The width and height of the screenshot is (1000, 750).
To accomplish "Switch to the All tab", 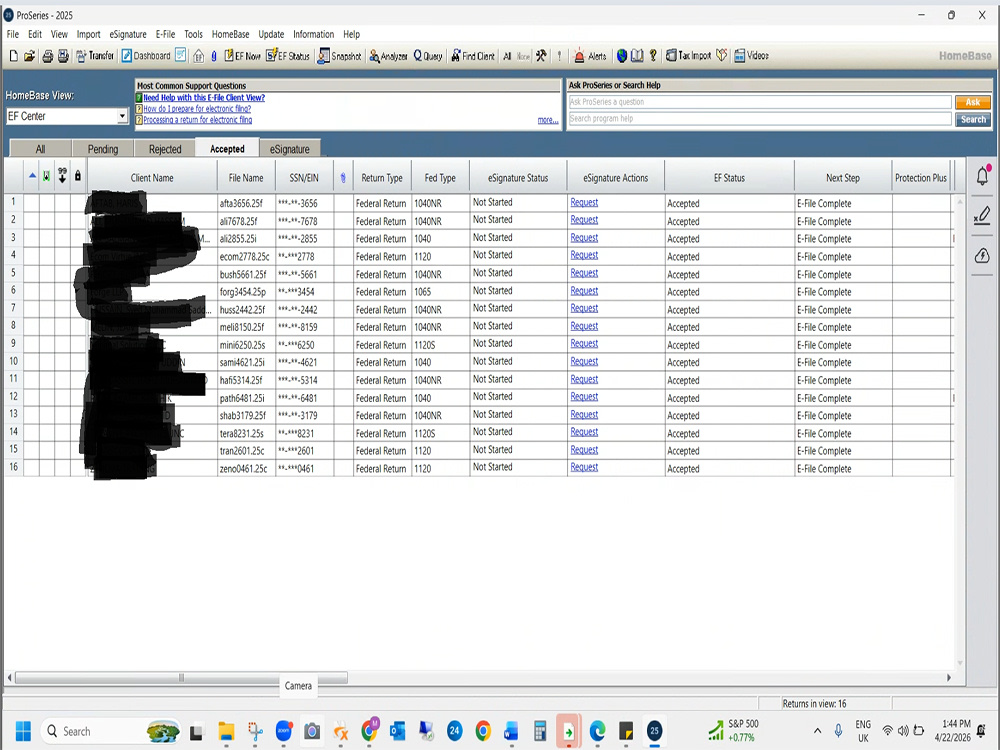I will [x=40, y=149].
